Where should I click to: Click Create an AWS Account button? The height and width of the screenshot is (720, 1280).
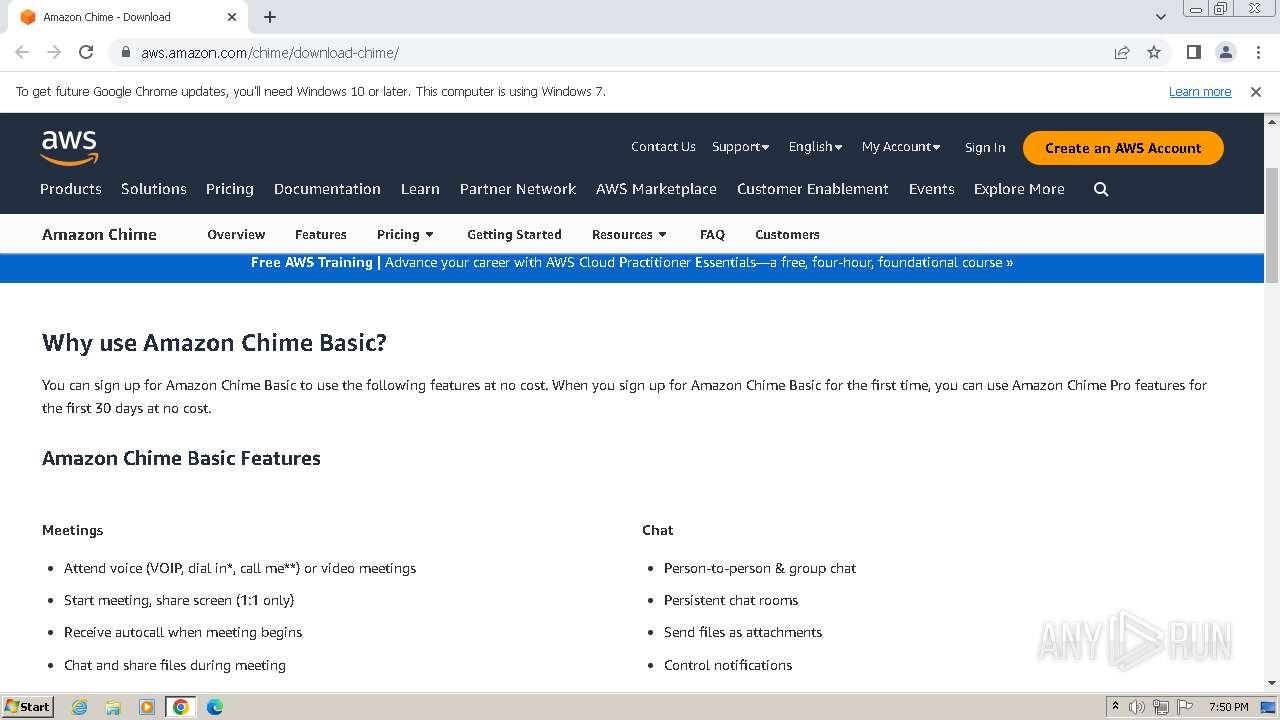coord(1123,148)
